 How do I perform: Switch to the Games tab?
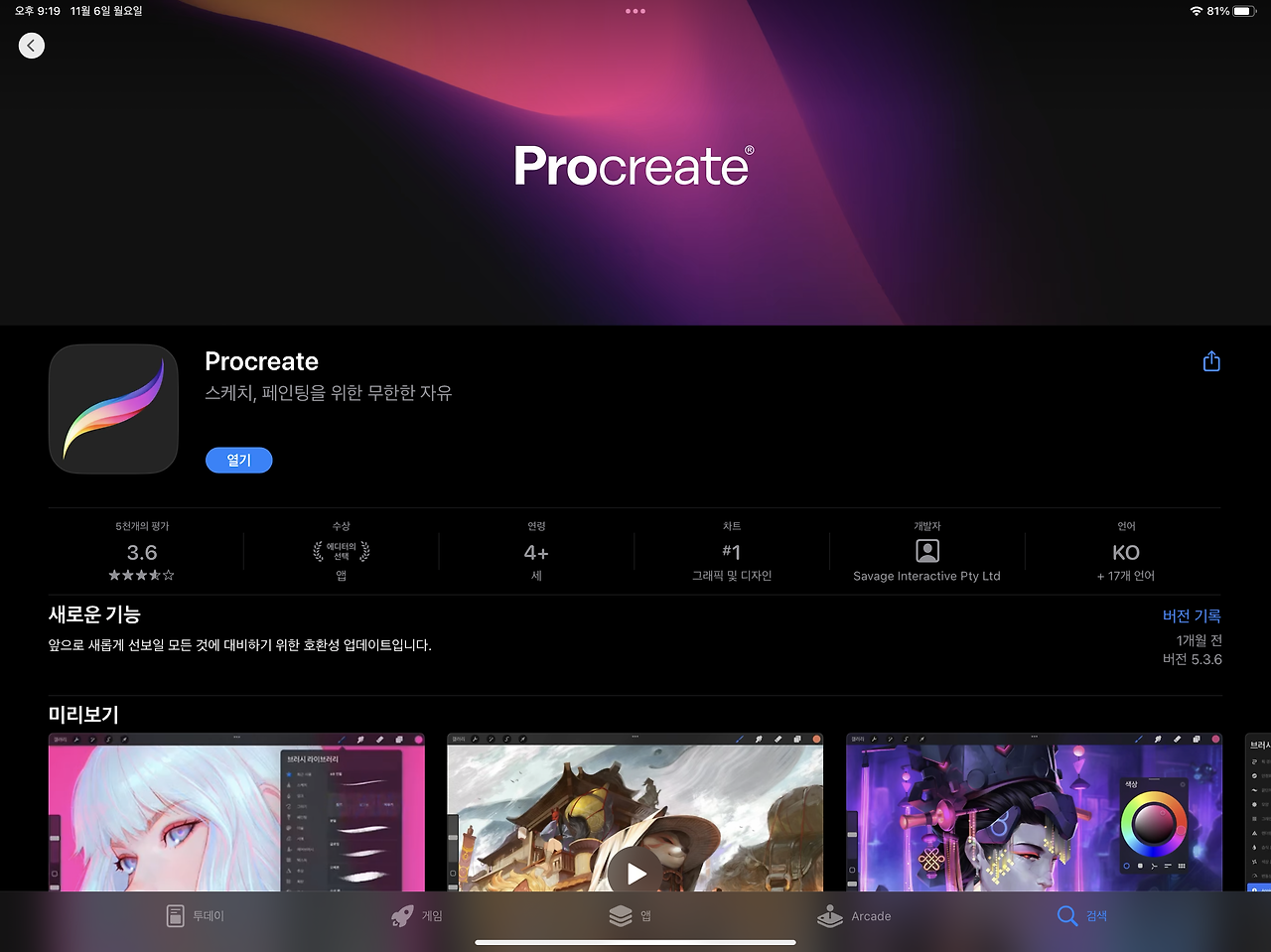pos(417,915)
